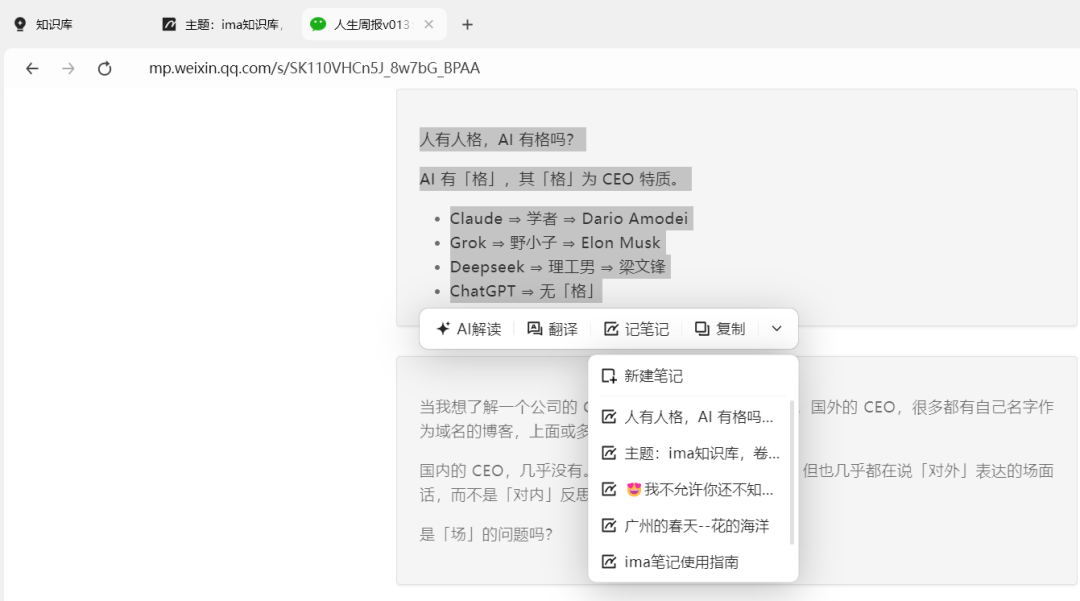Click the 翻译 translate icon
Viewport: 1080px width, 601px height.
click(x=534, y=329)
